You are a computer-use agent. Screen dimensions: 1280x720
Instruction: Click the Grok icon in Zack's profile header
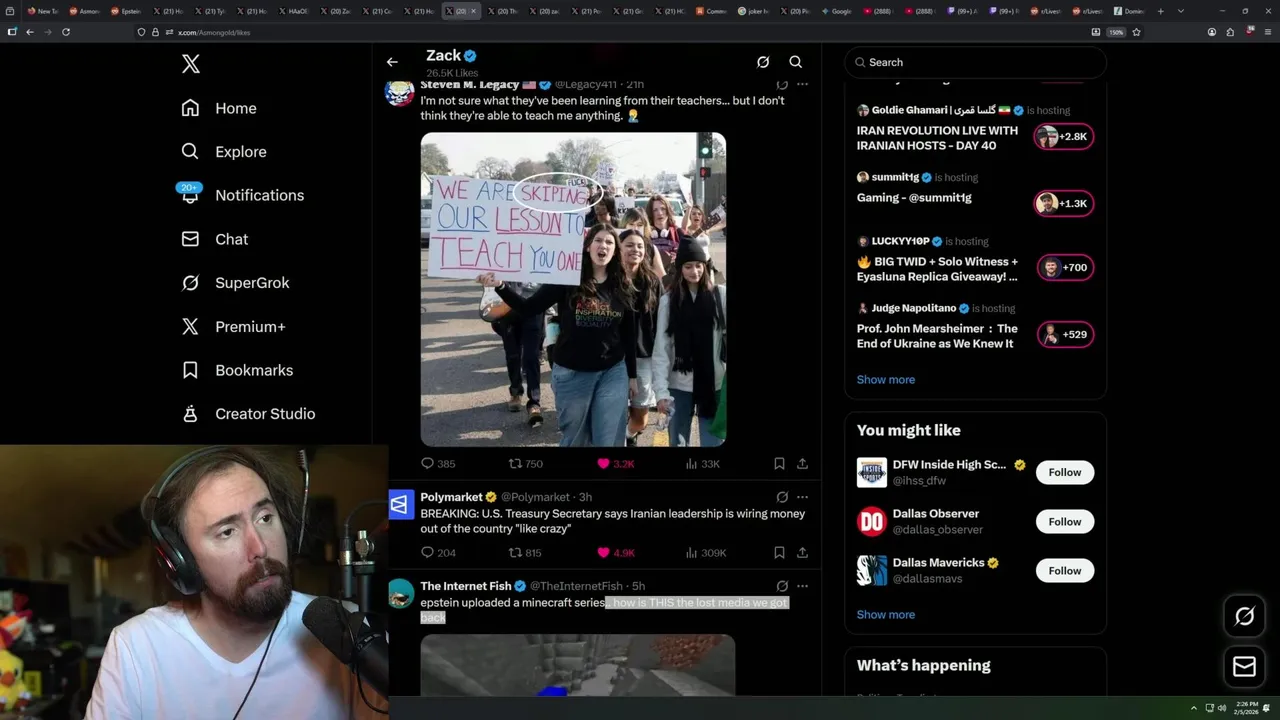pyautogui.click(x=763, y=62)
